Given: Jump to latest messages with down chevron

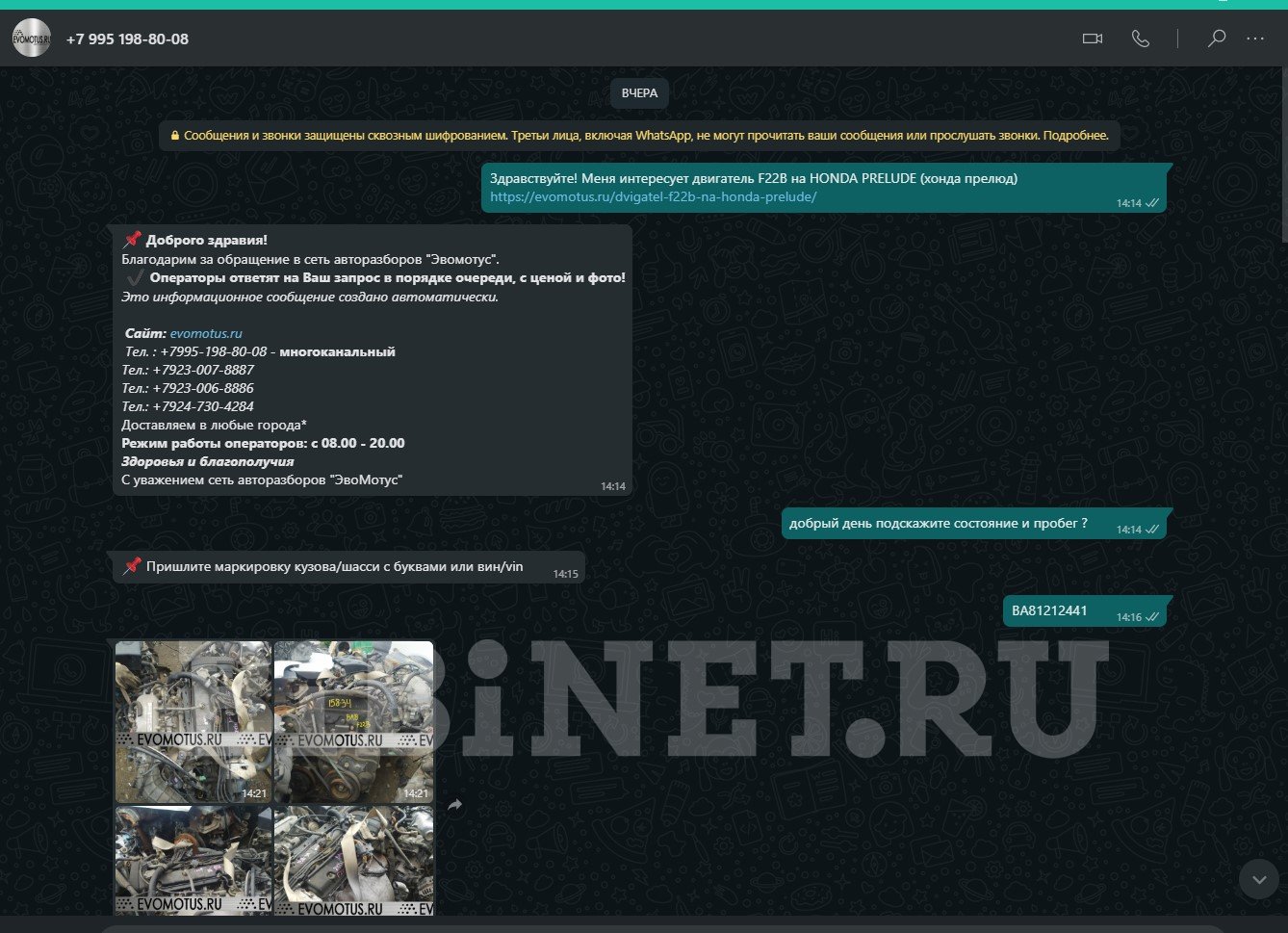Looking at the screenshot, I should pyautogui.click(x=1259, y=879).
